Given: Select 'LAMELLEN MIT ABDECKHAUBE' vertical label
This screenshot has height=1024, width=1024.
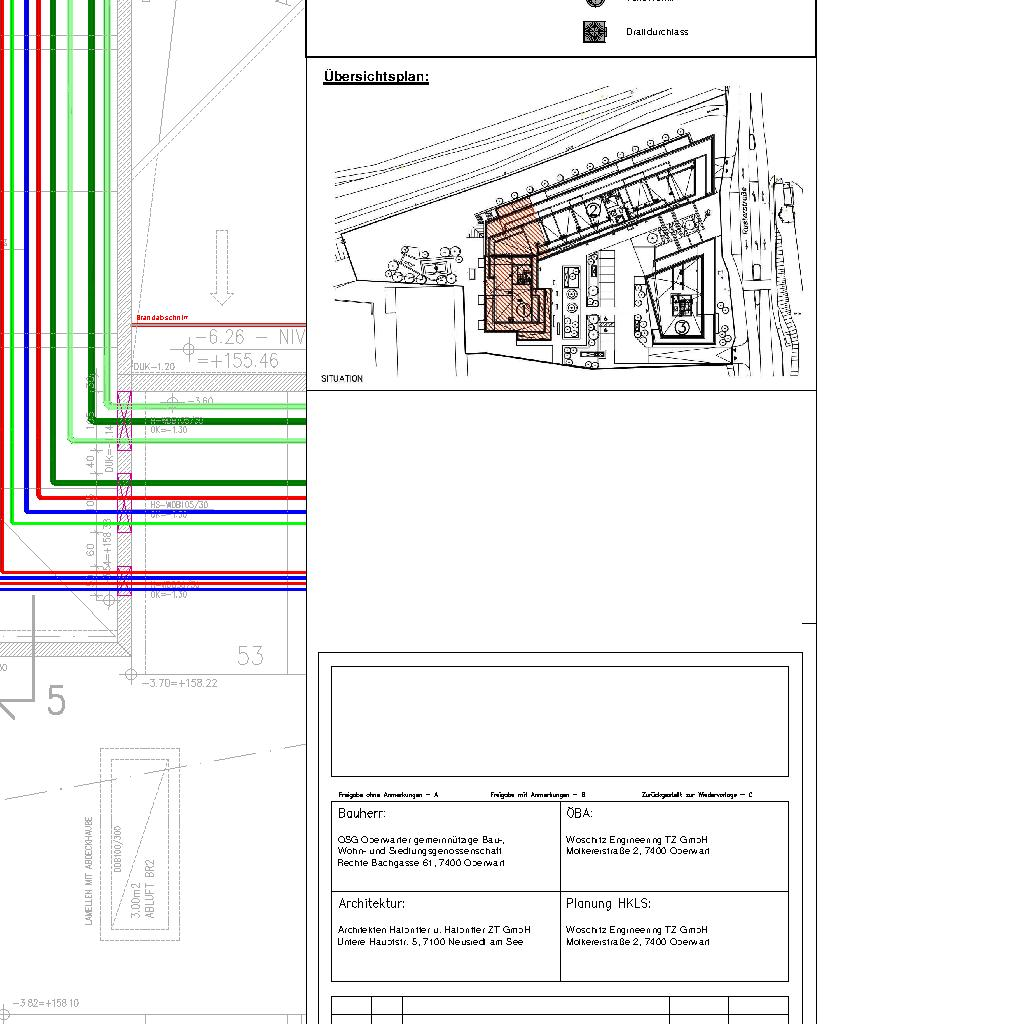Looking at the screenshot, I should pos(89,871).
